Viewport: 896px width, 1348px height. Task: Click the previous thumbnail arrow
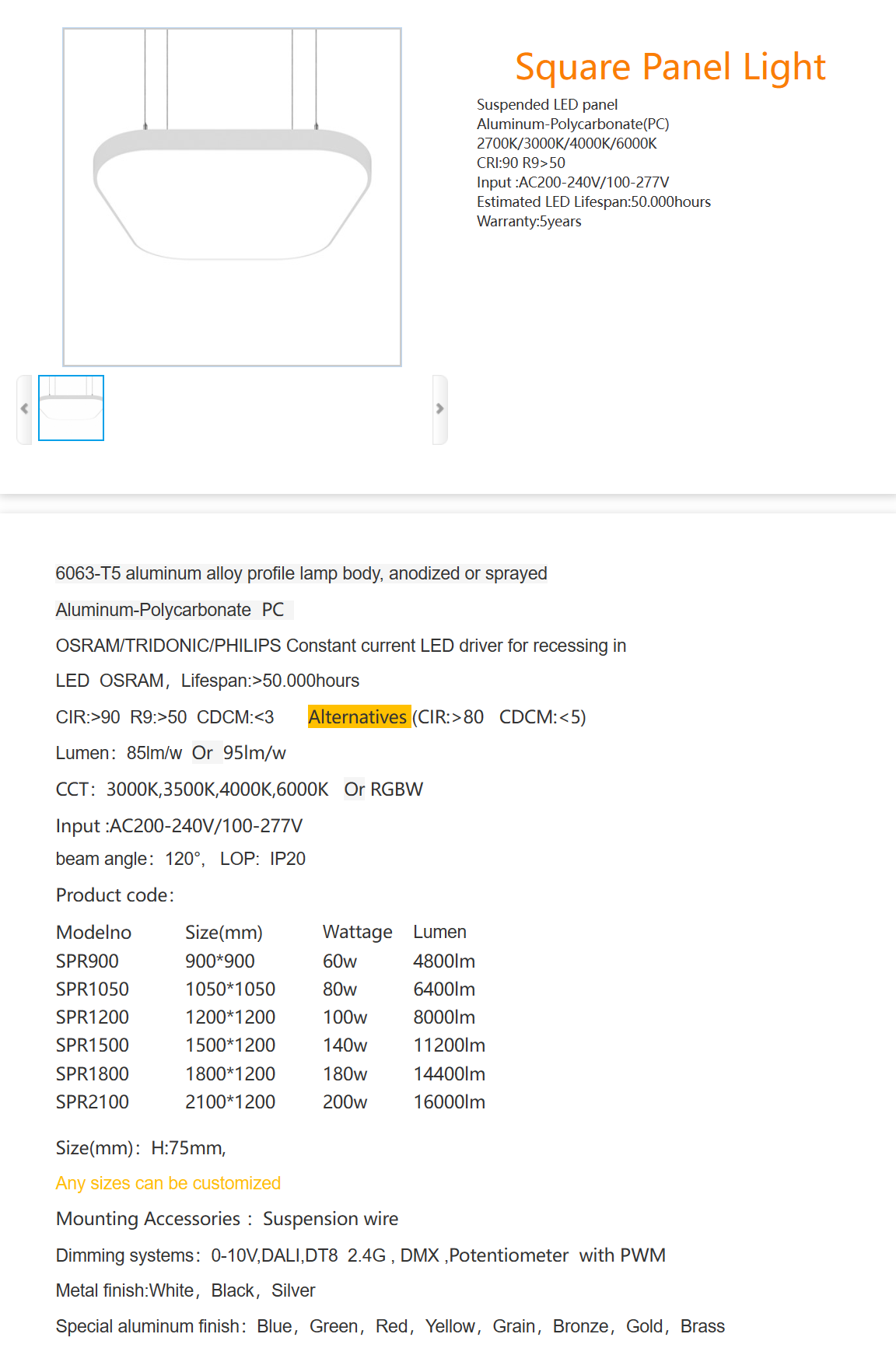coord(24,409)
